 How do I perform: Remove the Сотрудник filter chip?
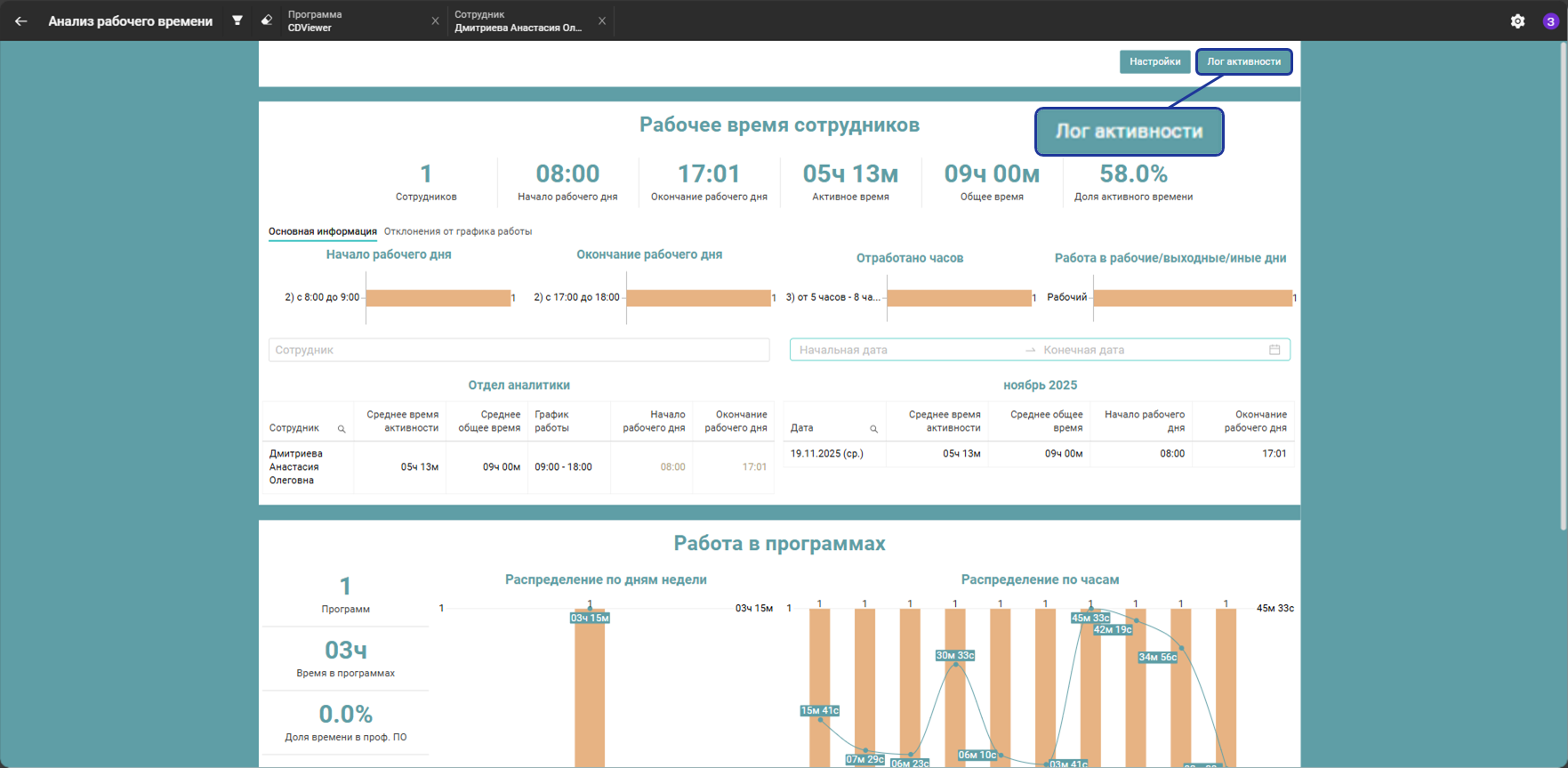point(602,20)
